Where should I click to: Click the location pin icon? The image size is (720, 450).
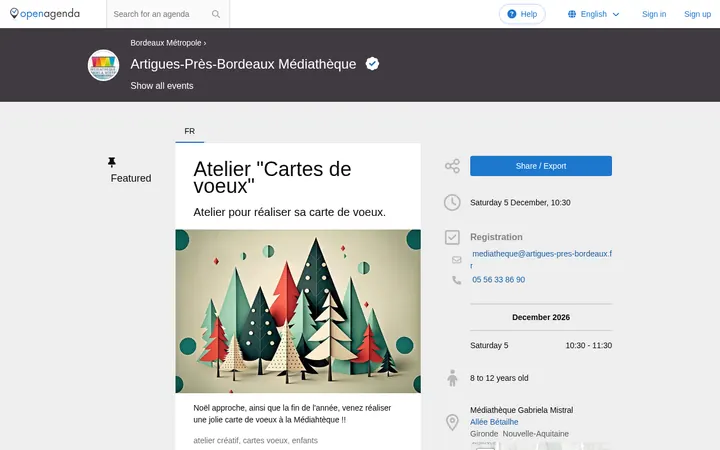point(452,422)
